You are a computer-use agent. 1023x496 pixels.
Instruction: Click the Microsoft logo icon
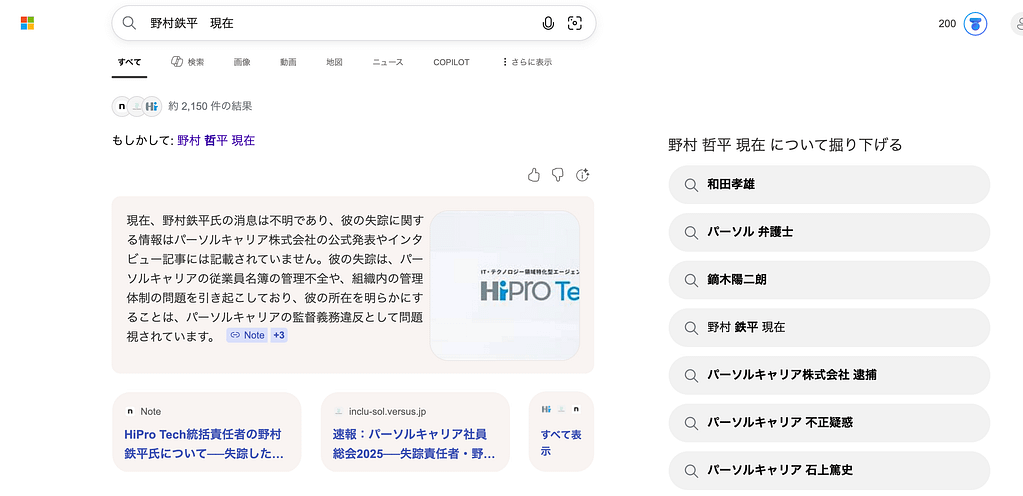point(28,23)
